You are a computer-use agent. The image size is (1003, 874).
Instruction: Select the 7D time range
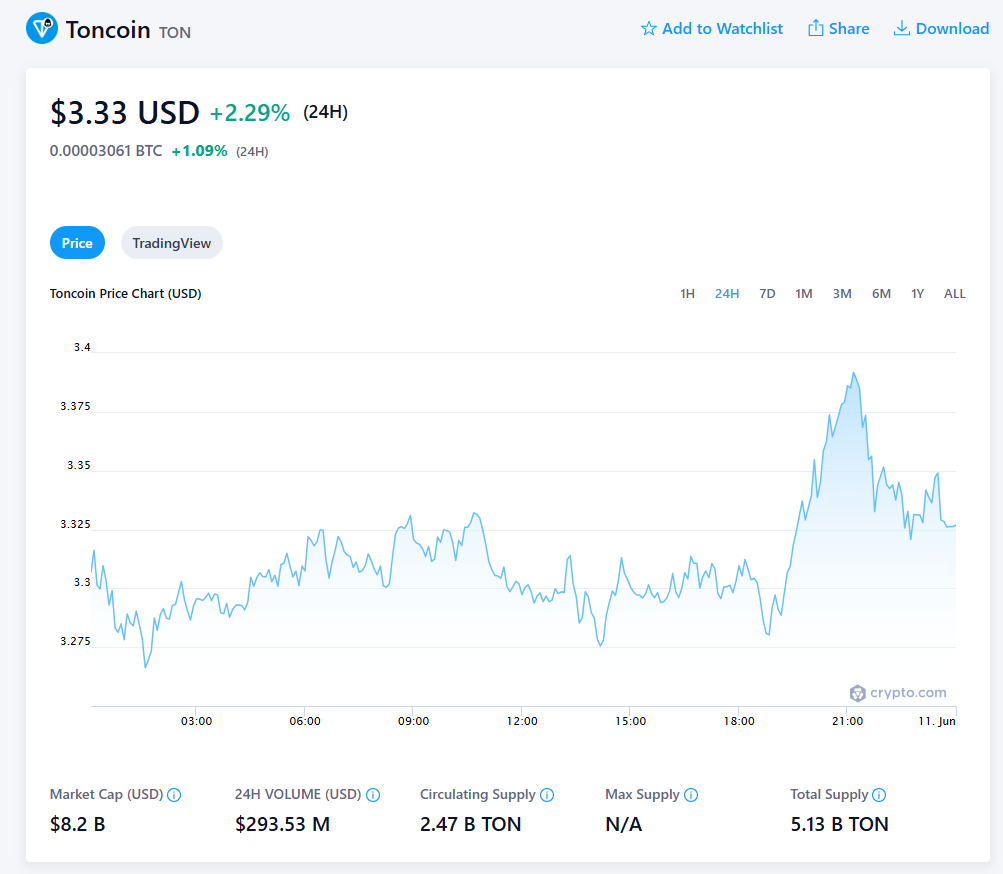pos(767,294)
